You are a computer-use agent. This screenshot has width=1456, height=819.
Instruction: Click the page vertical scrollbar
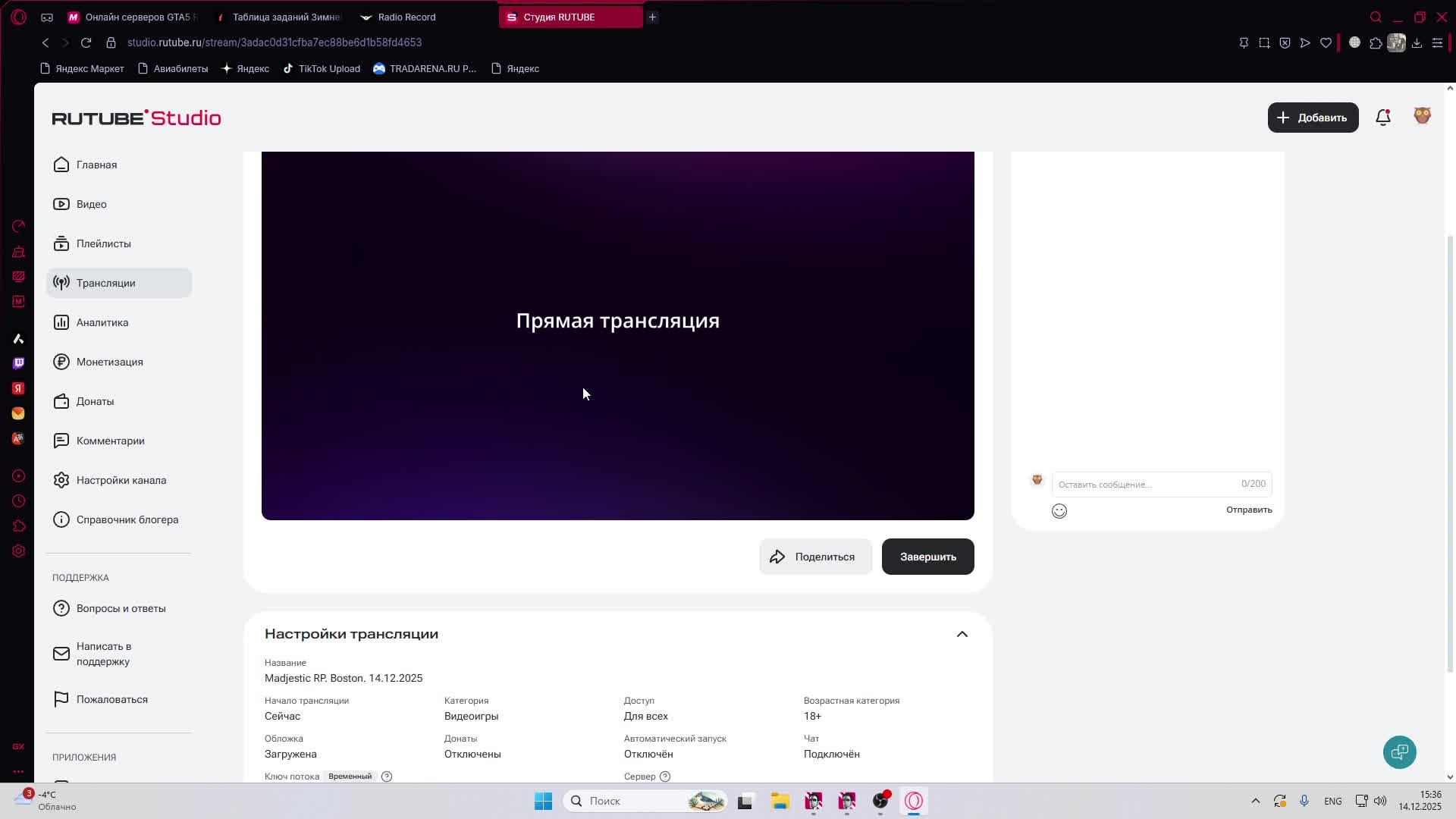1450,455
